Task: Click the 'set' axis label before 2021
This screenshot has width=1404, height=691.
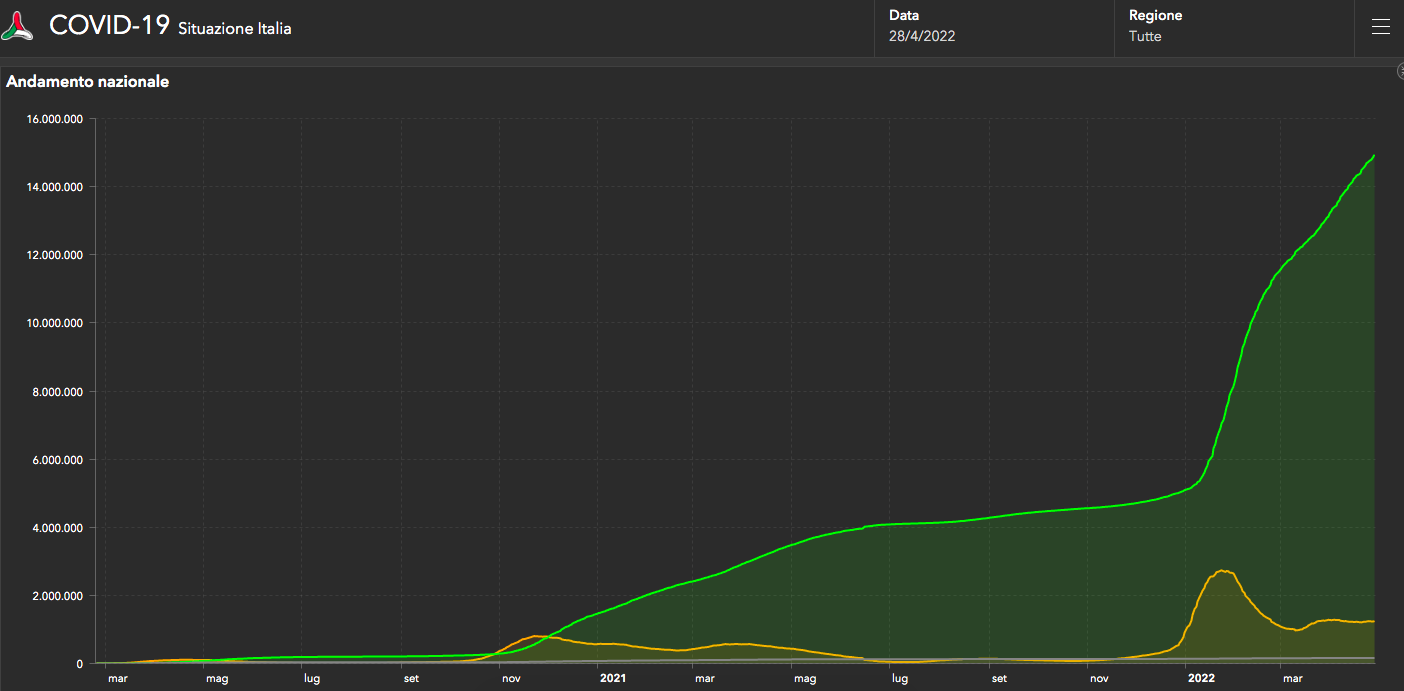Action: 411,678
